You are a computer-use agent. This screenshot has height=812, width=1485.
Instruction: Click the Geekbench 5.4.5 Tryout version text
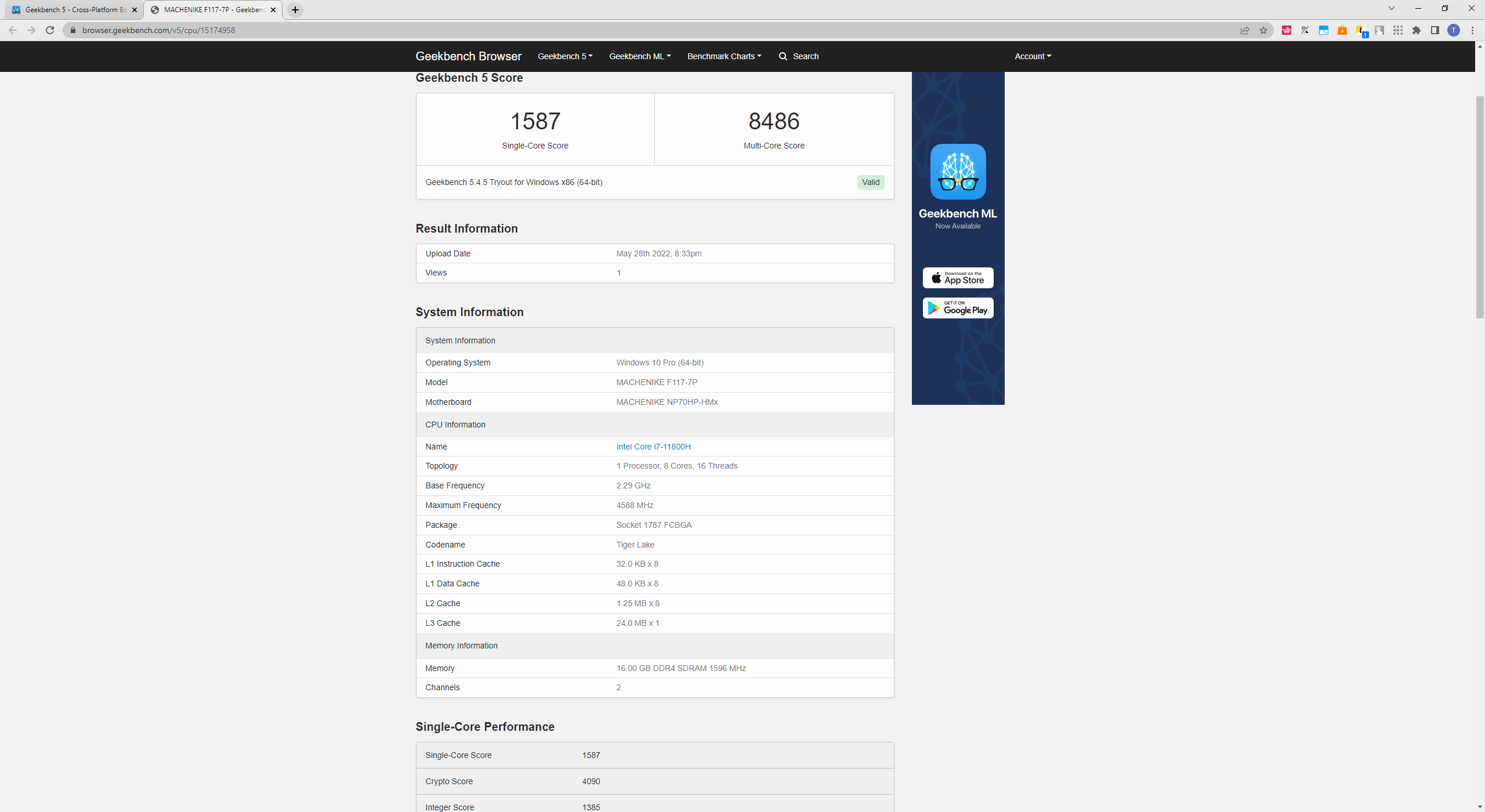[513, 182]
